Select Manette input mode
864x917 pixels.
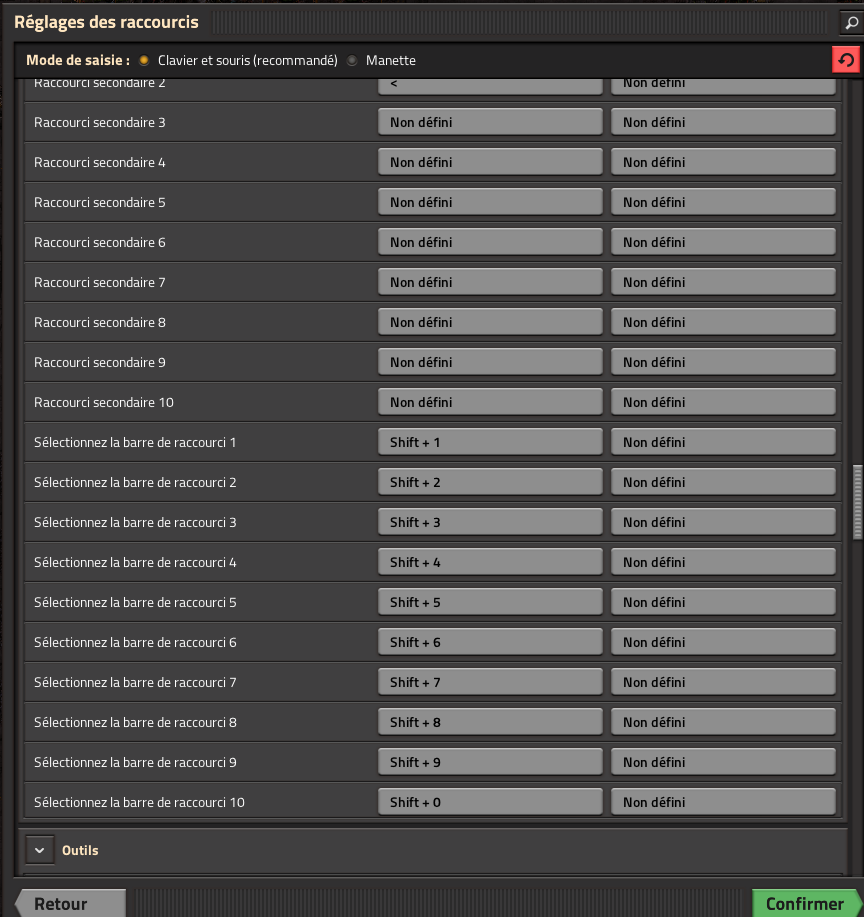coord(352,60)
